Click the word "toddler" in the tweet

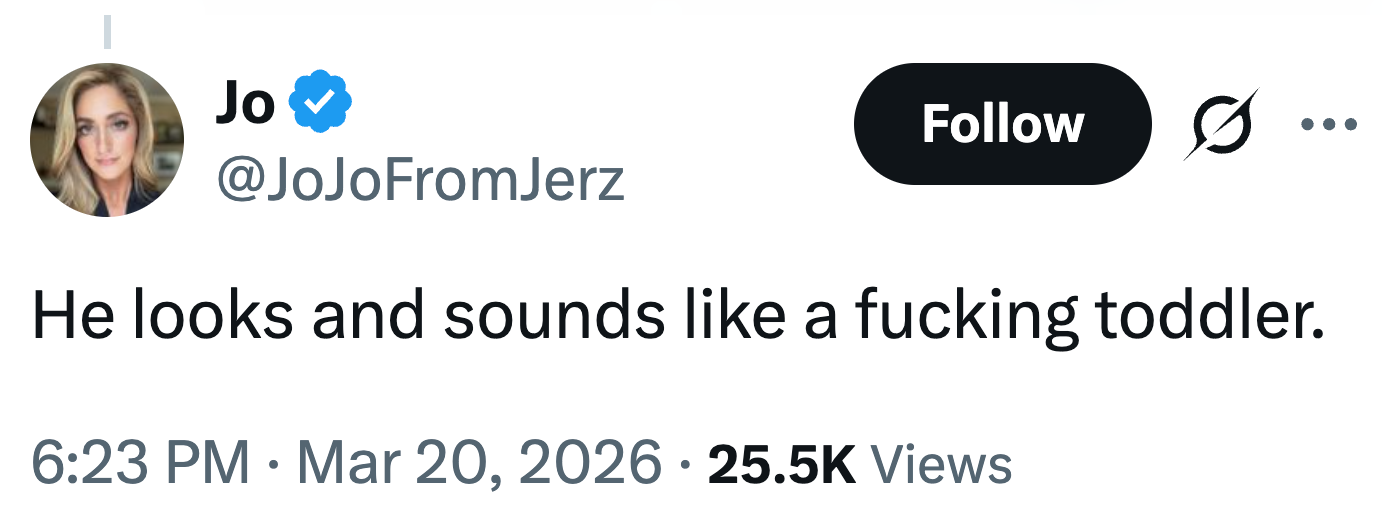[1210, 316]
